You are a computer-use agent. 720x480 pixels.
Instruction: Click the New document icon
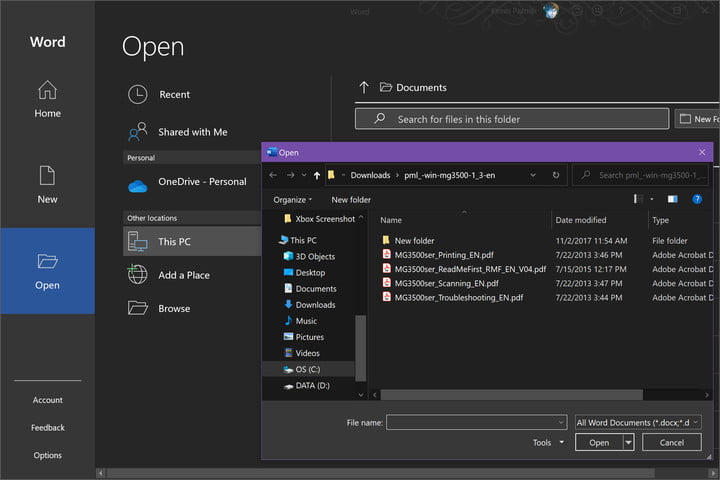47,176
